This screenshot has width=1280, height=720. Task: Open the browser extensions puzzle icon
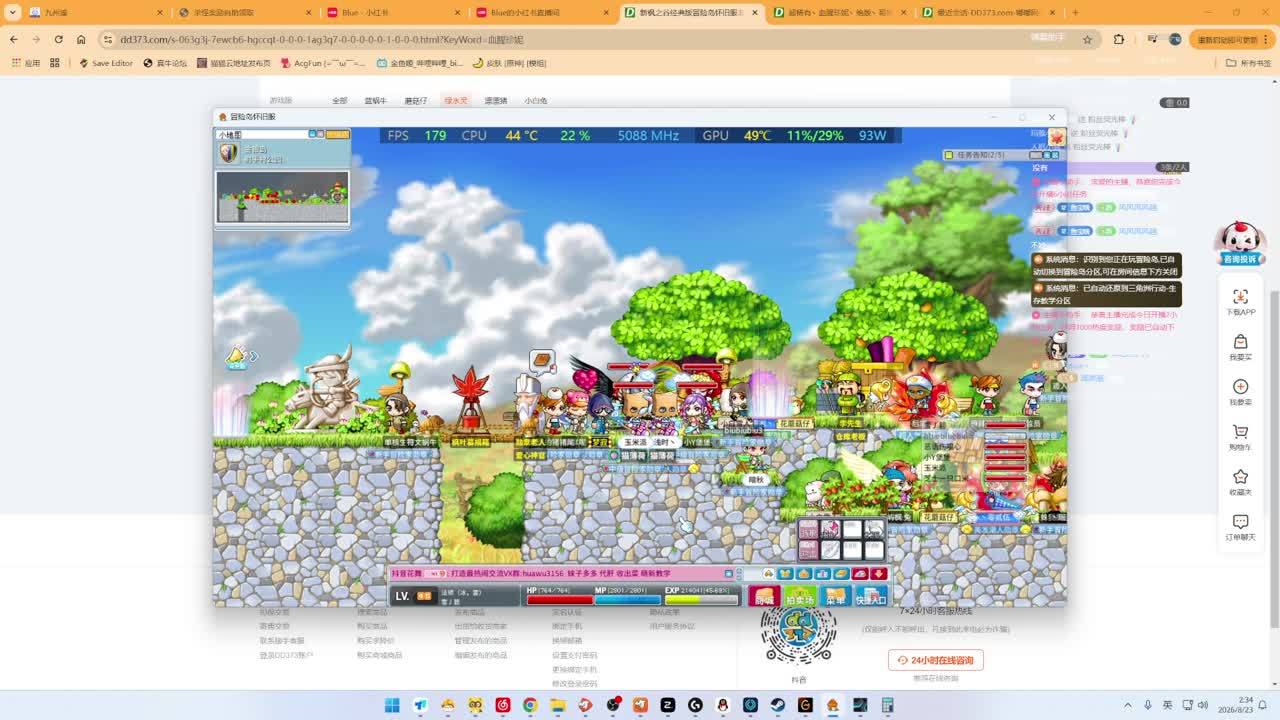point(1119,39)
